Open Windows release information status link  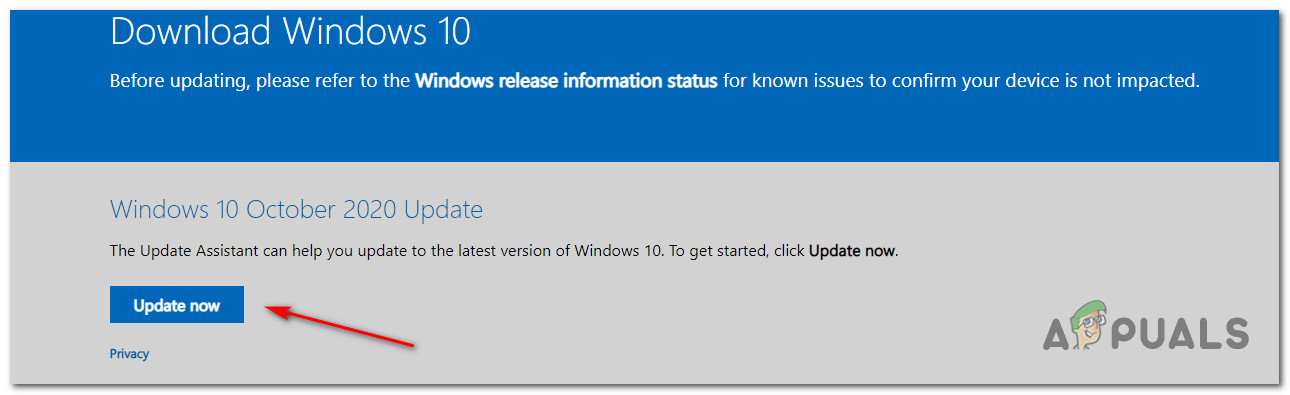coord(566,81)
